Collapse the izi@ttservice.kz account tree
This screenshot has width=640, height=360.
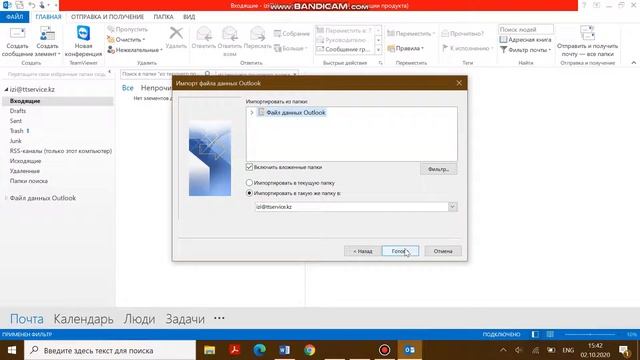click(x=6, y=89)
